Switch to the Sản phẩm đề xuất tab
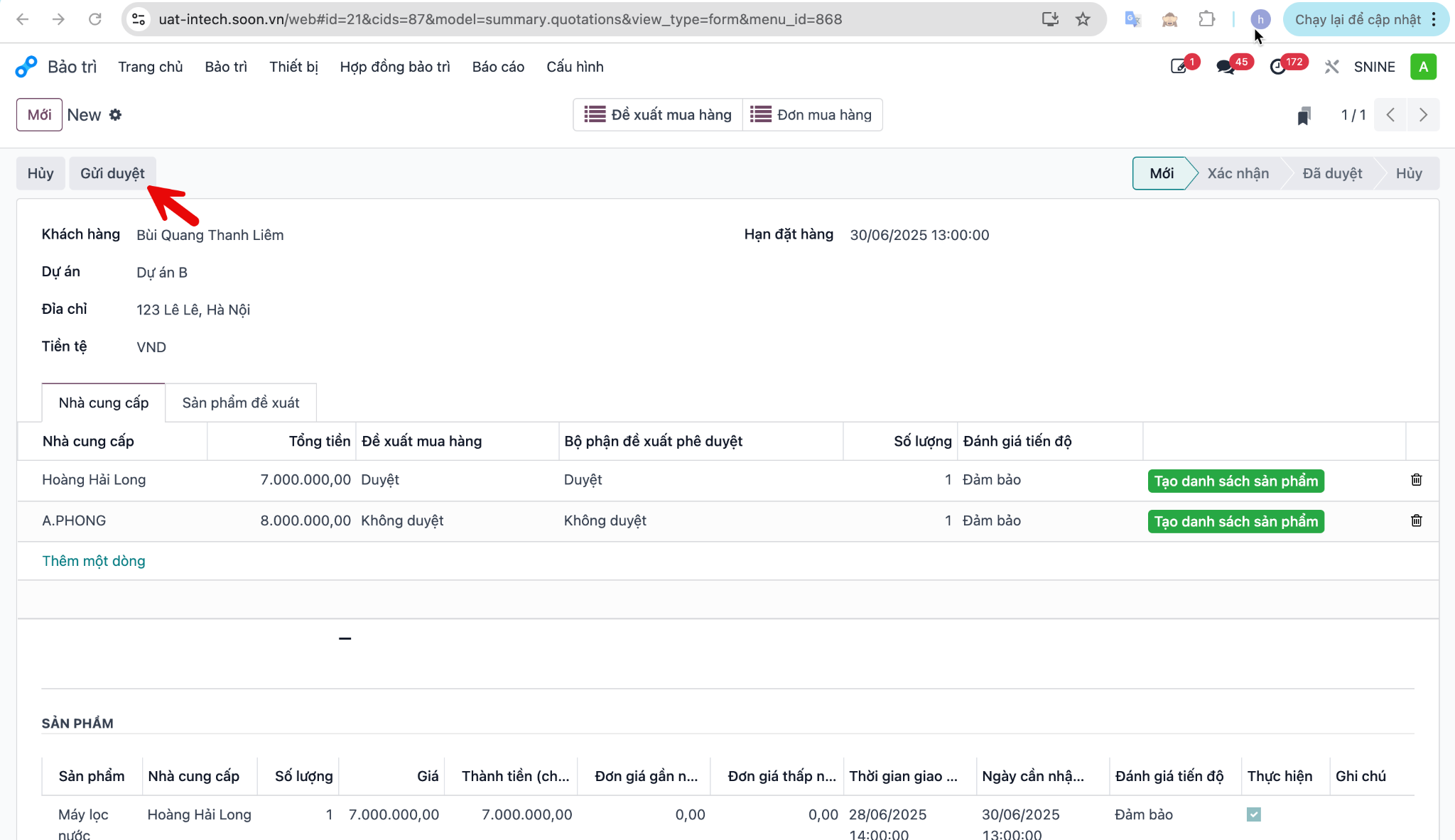This screenshot has width=1455, height=840. click(x=241, y=403)
